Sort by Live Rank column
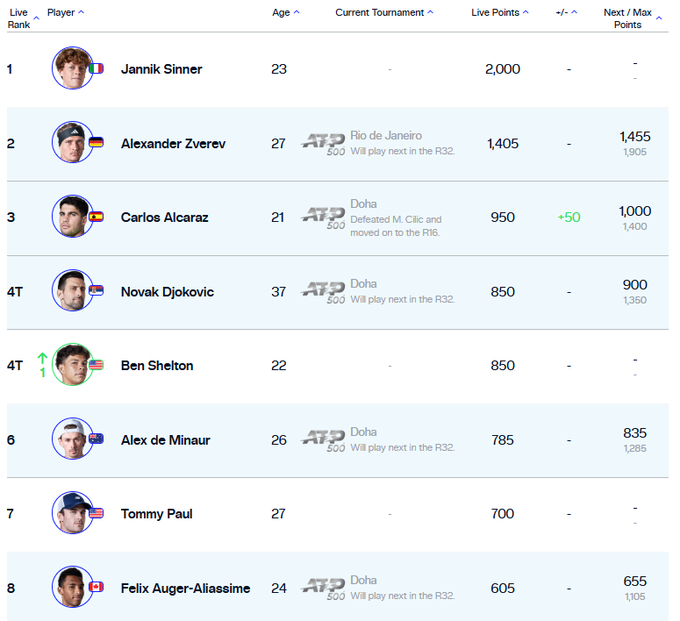The width and height of the screenshot is (680, 621). pyautogui.click(x=19, y=18)
